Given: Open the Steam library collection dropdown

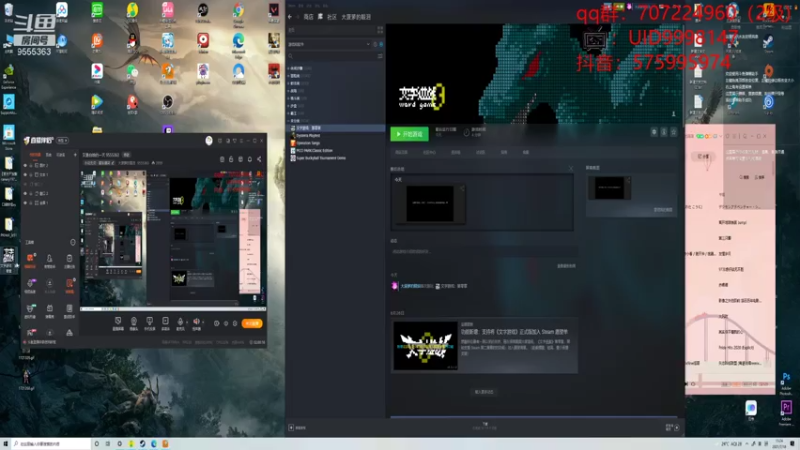Looking at the screenshot, I should (329, 44).
